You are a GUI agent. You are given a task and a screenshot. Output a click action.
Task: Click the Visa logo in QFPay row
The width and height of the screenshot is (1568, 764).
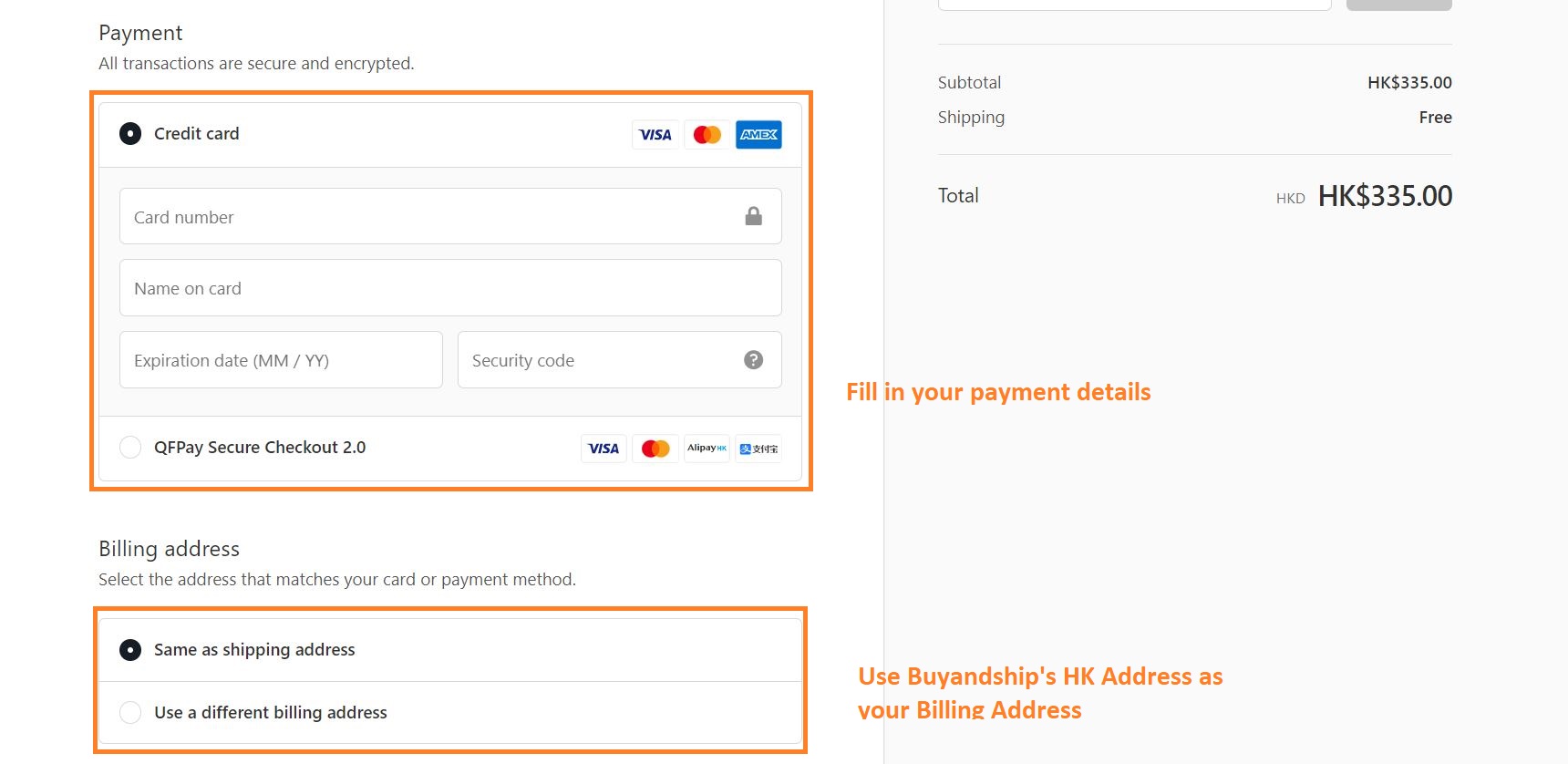point(603,449)
